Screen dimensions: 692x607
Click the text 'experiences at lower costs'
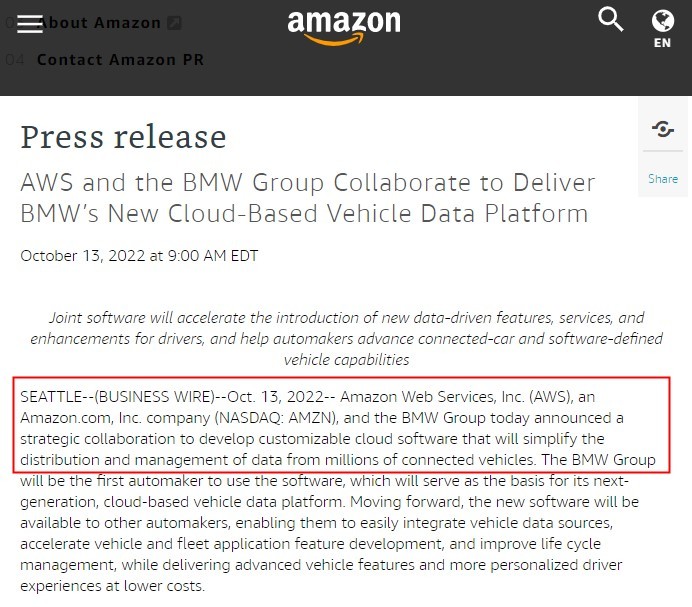(x=113, y=586)
